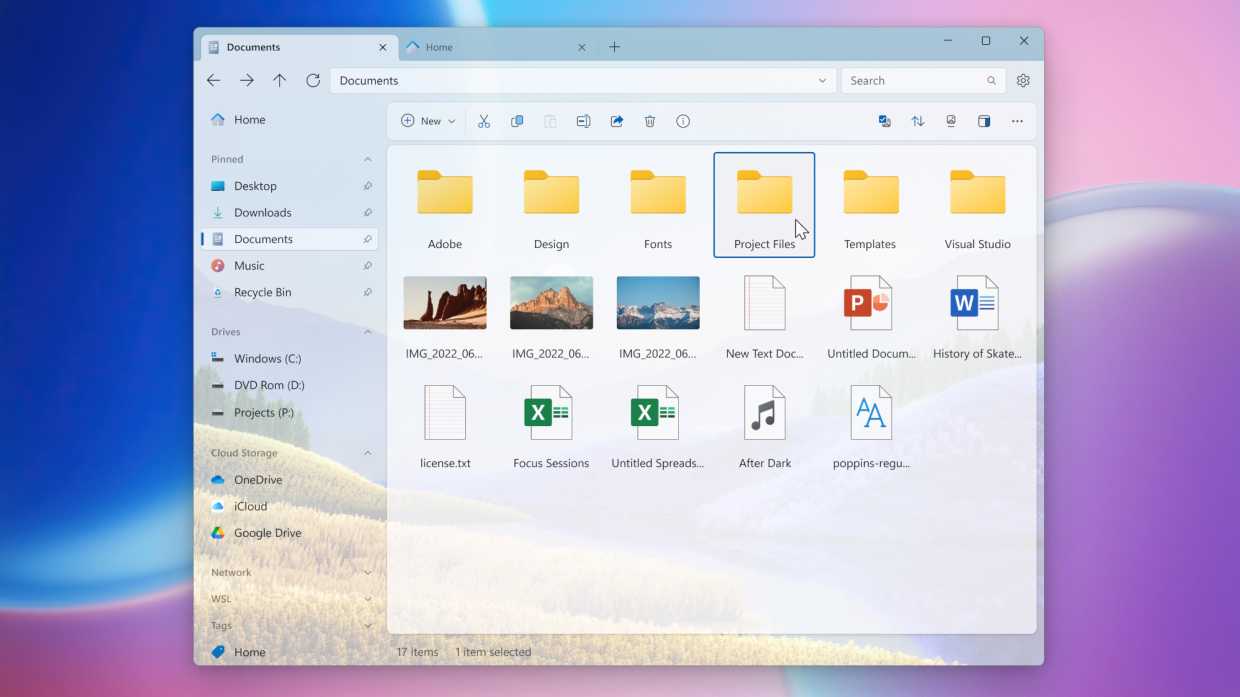Collapse the Drives section
The height and width of the screenshot is (697, 1240).
point(367,331)
